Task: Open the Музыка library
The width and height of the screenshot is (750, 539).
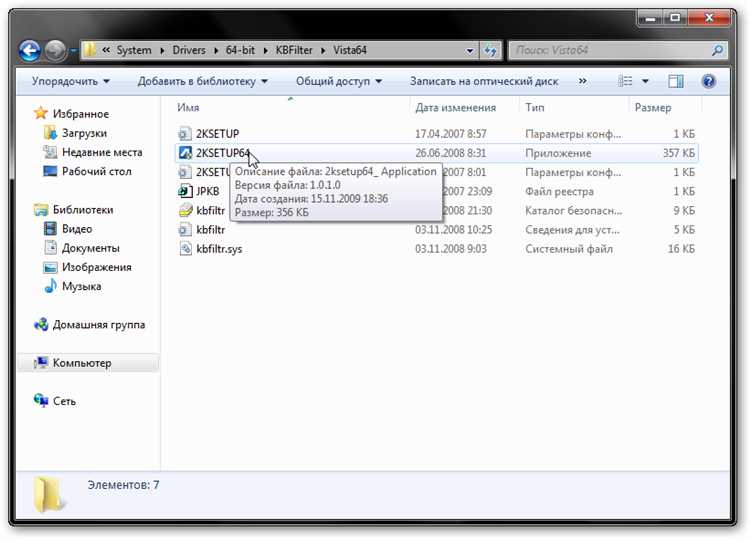Action: [x=81, y=286]
